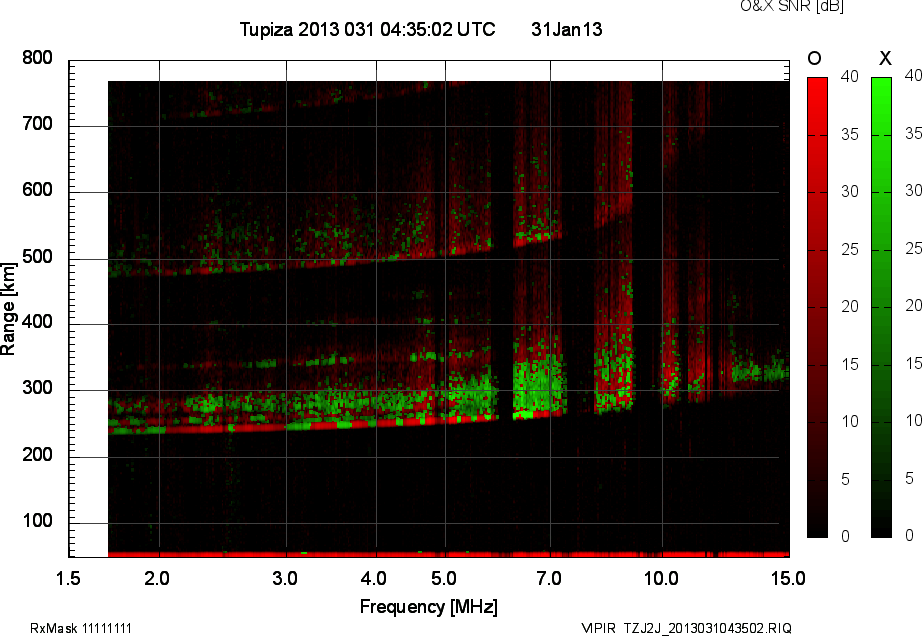Image resolution: width=922 pixels, height=636 pixels.
Task: Select the 'Frequency [MHz]' axis label
Action: [428, 606]
